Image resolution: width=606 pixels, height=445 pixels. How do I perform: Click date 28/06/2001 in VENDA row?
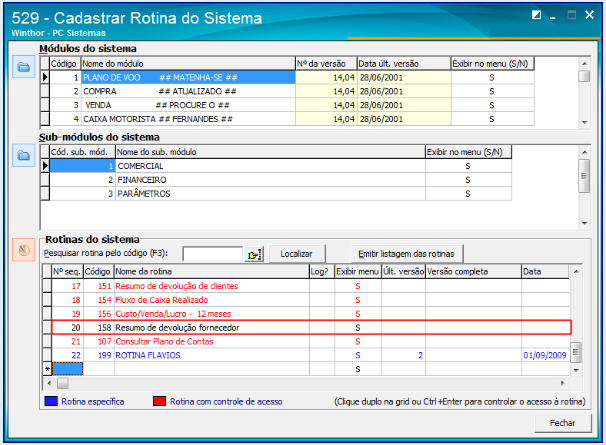coord(404,105)
